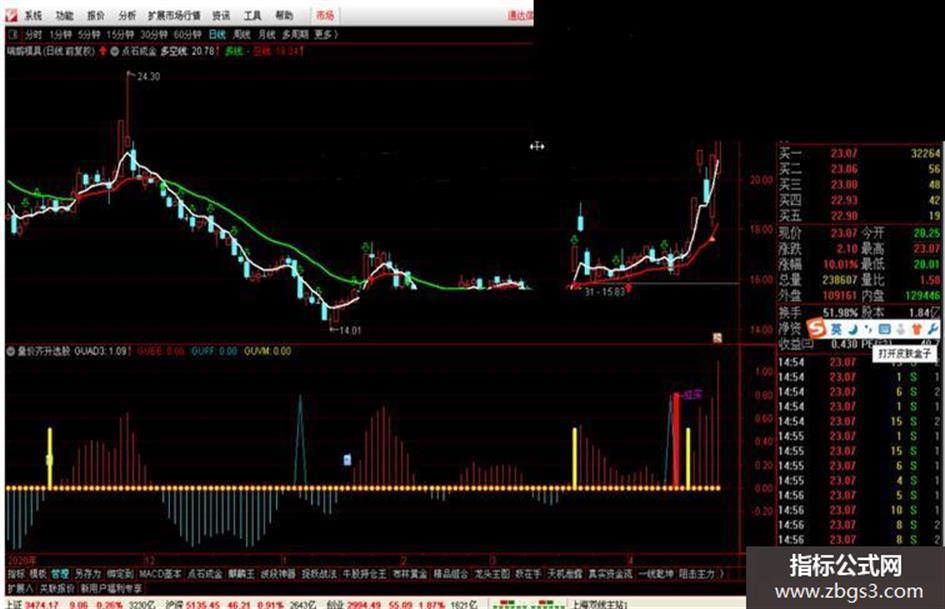Open the 功能 menu

point(64,15)
